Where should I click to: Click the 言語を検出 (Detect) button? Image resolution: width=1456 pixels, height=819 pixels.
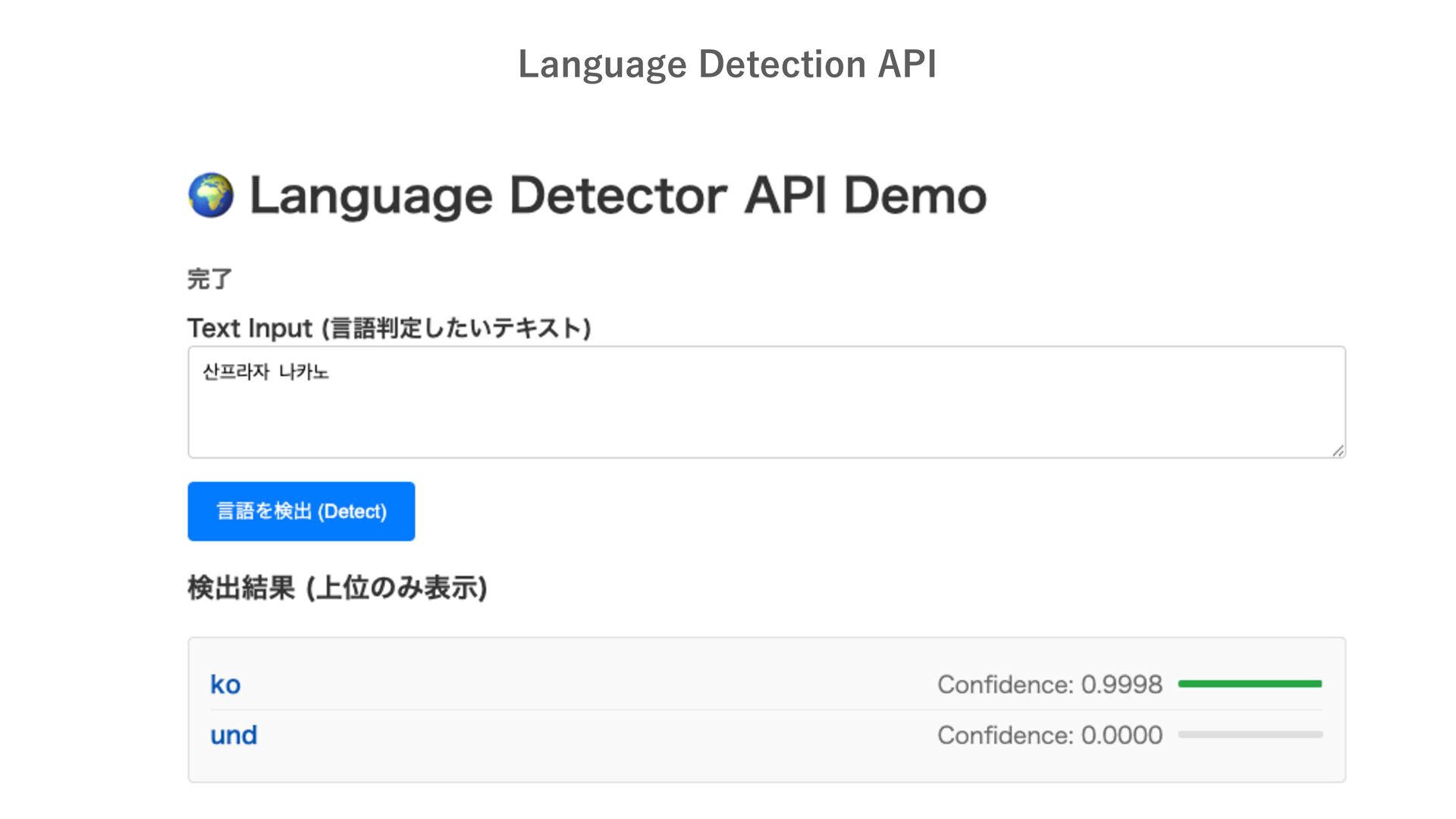(x=301, y=511)
